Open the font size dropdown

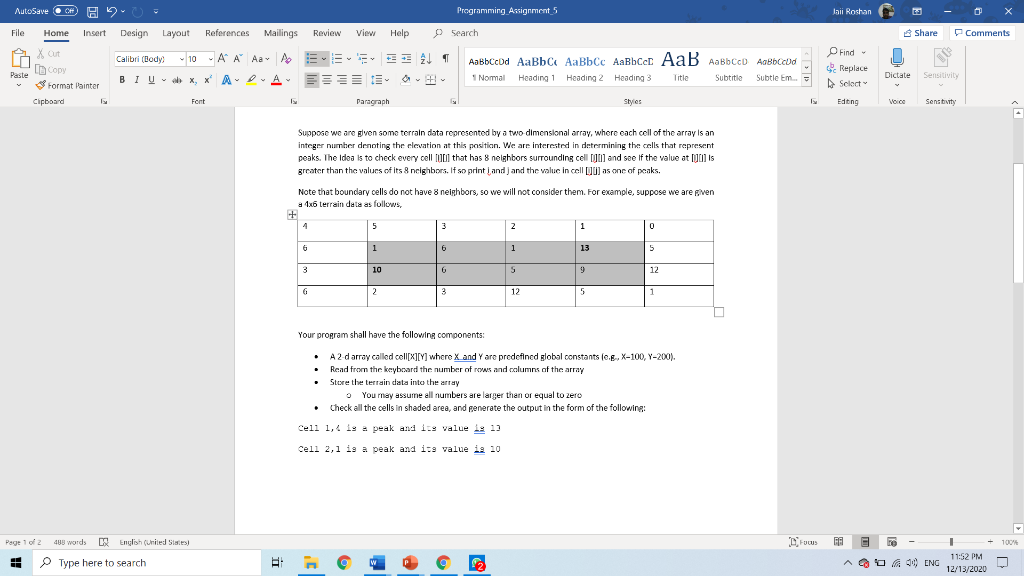(x=211, y=58)
